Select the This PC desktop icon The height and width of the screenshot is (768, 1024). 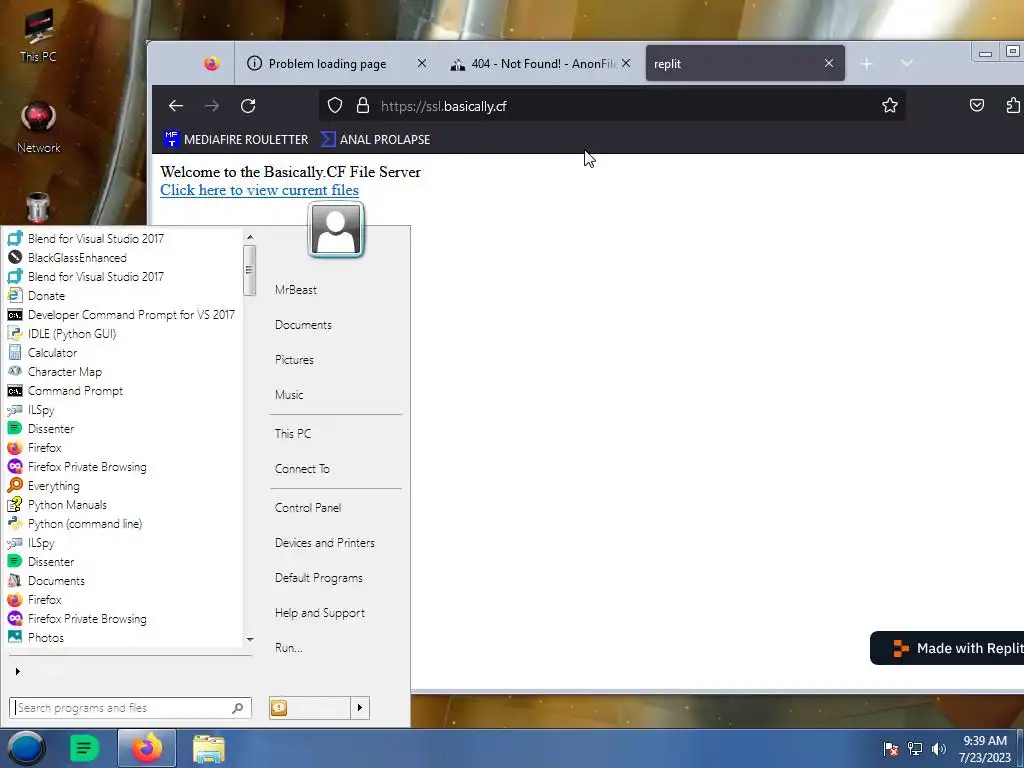[39, 37]
